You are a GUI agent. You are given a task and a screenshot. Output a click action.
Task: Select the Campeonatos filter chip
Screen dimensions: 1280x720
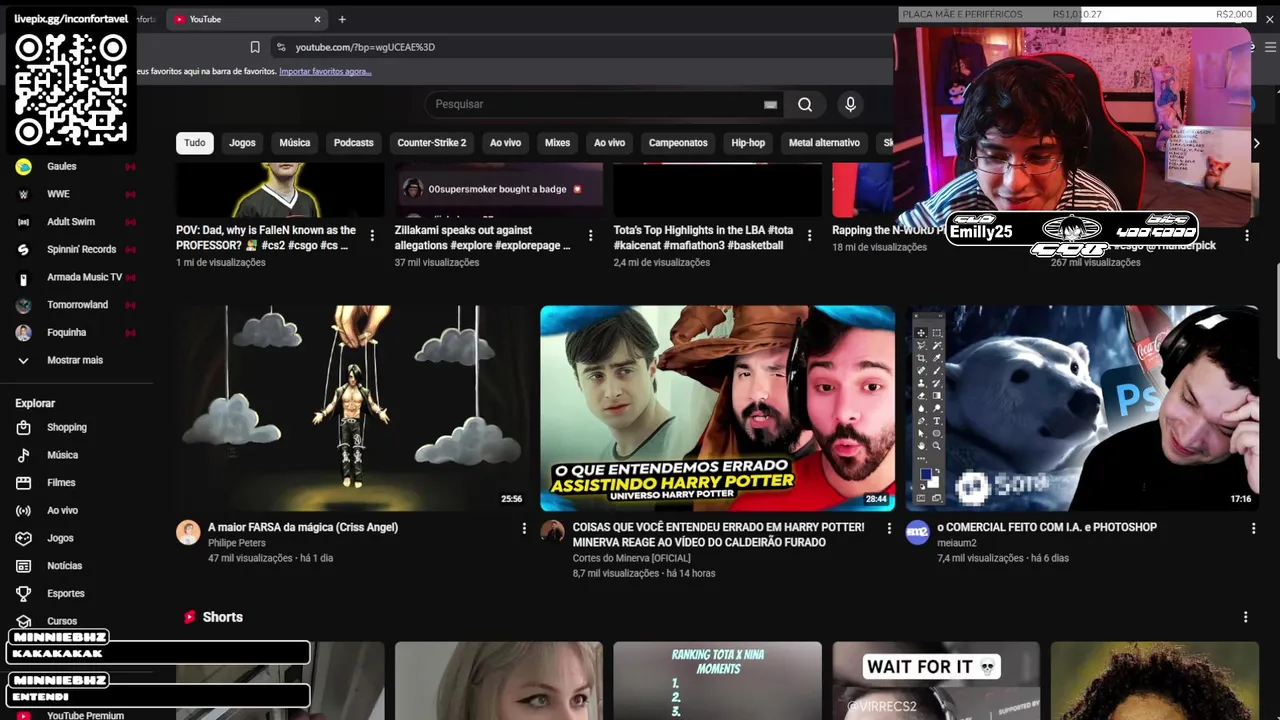(x=678, y=143)
